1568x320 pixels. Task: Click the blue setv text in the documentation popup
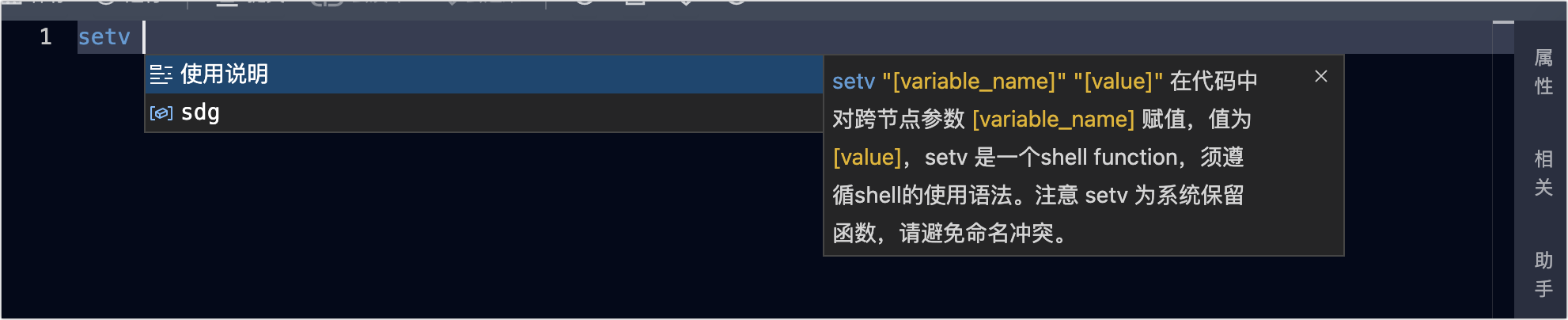tap(853, 82)
